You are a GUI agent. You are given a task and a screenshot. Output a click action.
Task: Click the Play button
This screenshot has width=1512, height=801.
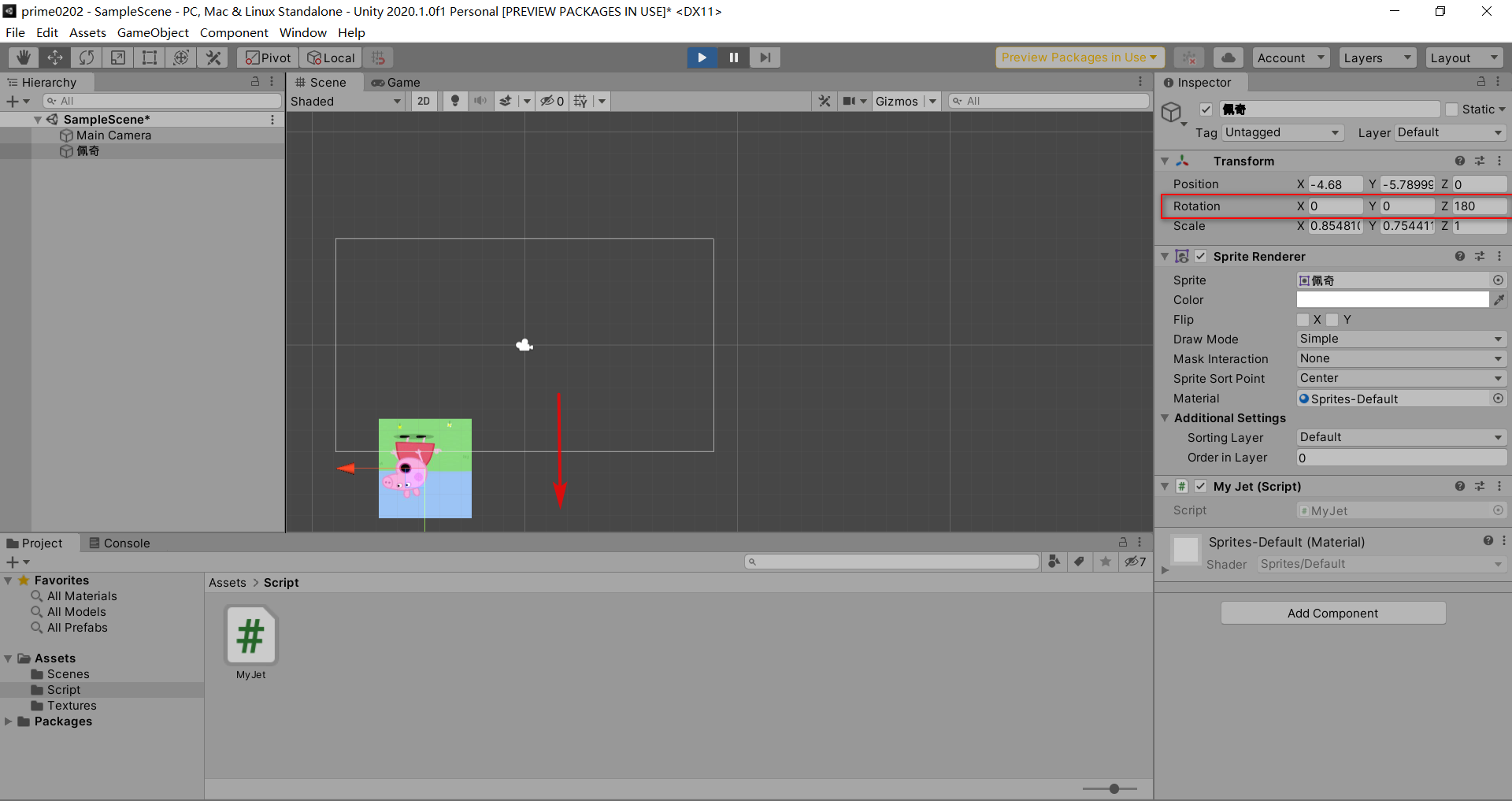point(702,57)
